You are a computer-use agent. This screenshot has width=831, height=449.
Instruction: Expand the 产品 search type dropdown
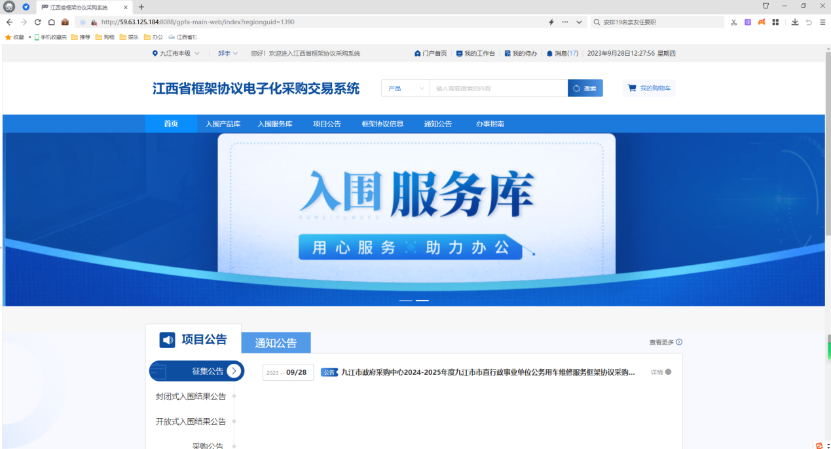405,88
